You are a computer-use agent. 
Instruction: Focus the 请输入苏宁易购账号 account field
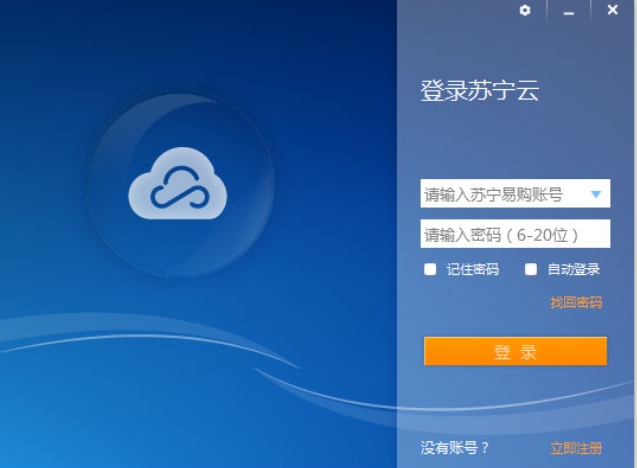(515, 193)
